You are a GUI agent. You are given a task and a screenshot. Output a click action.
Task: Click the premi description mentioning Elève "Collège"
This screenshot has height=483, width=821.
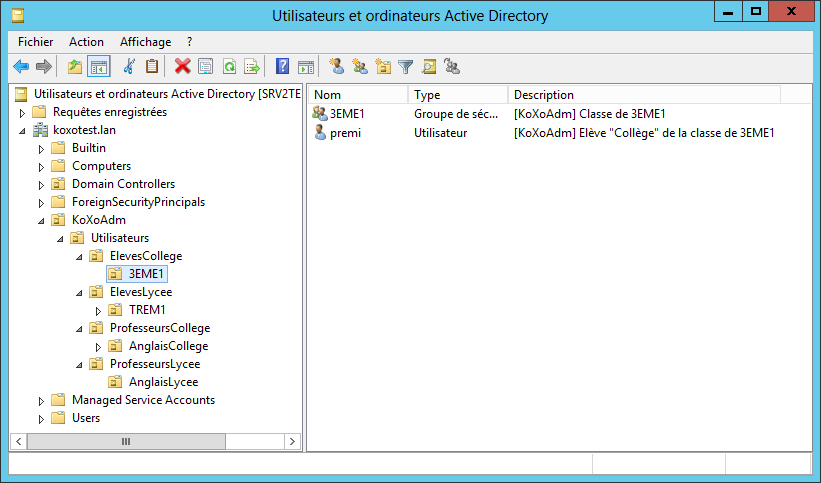tap(644, 133)
